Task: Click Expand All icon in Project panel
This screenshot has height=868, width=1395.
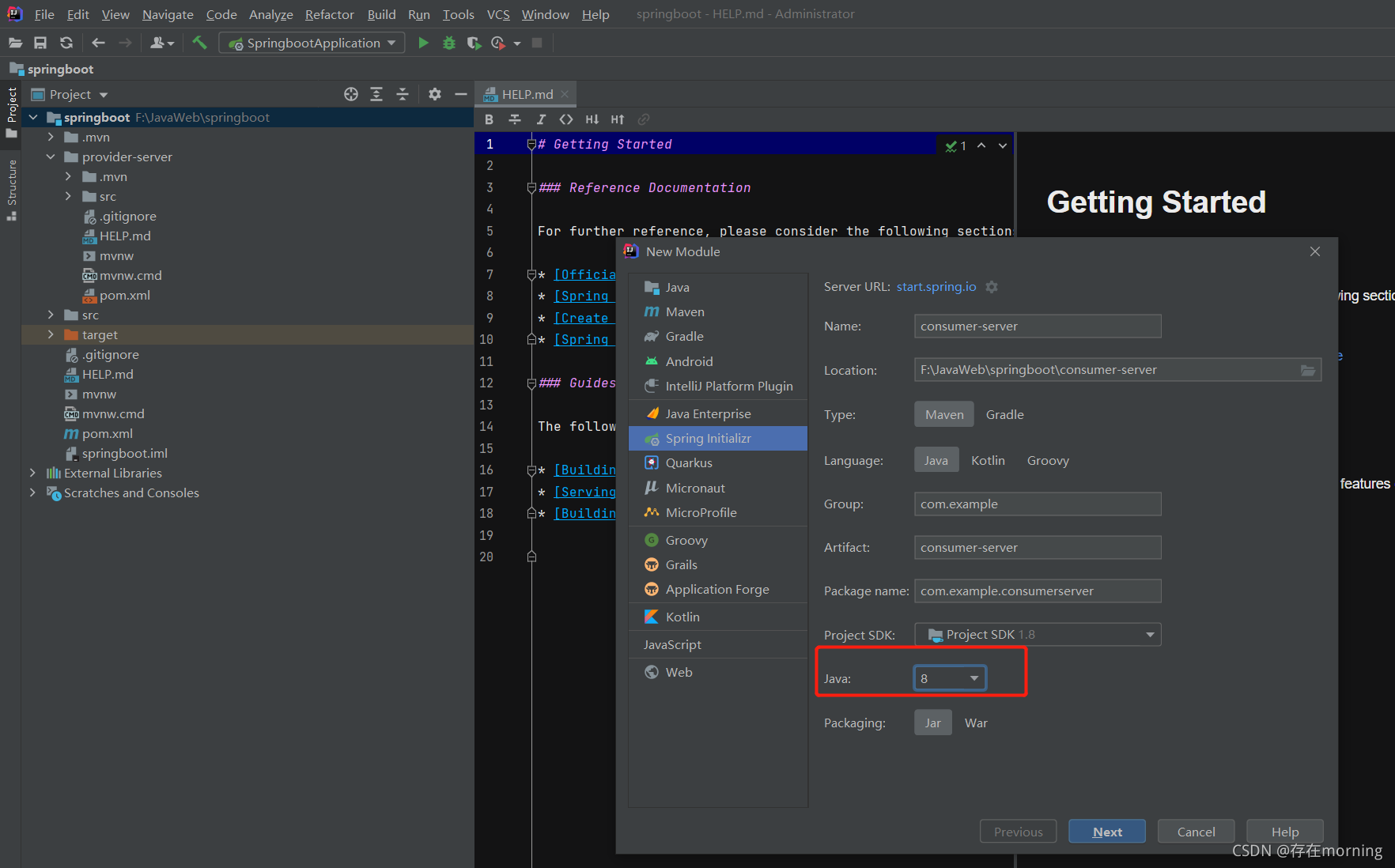Action: point(376,94)
